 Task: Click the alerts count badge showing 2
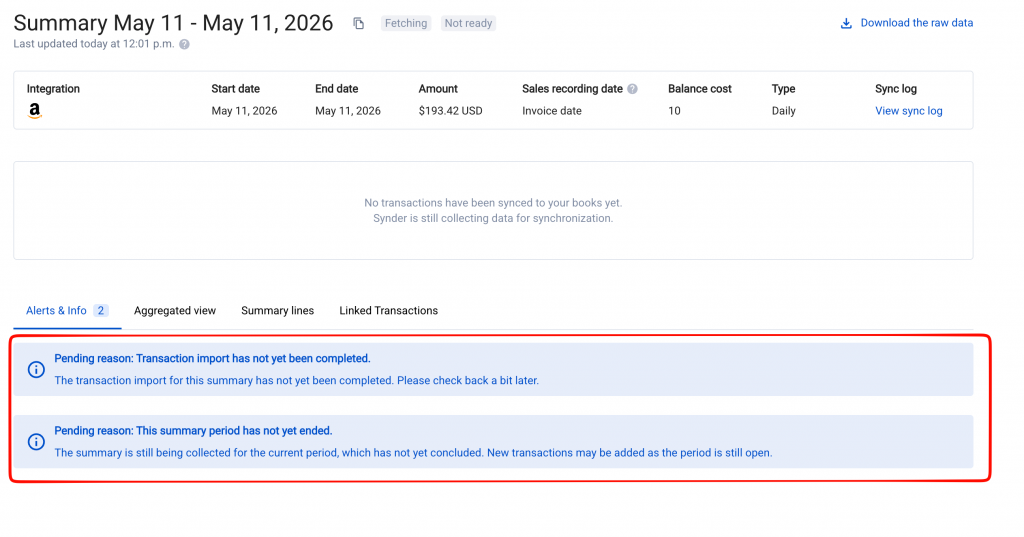101,310
